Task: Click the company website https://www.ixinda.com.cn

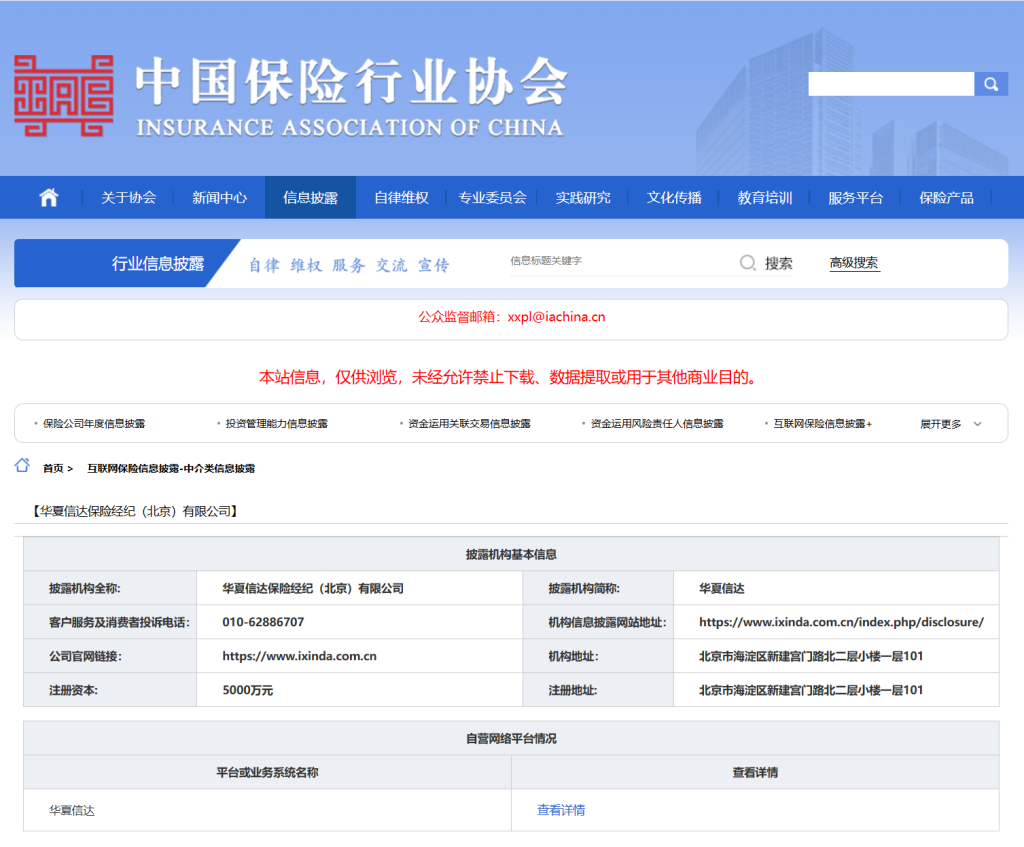Action: pyautogui.click(x=299, y=656)
